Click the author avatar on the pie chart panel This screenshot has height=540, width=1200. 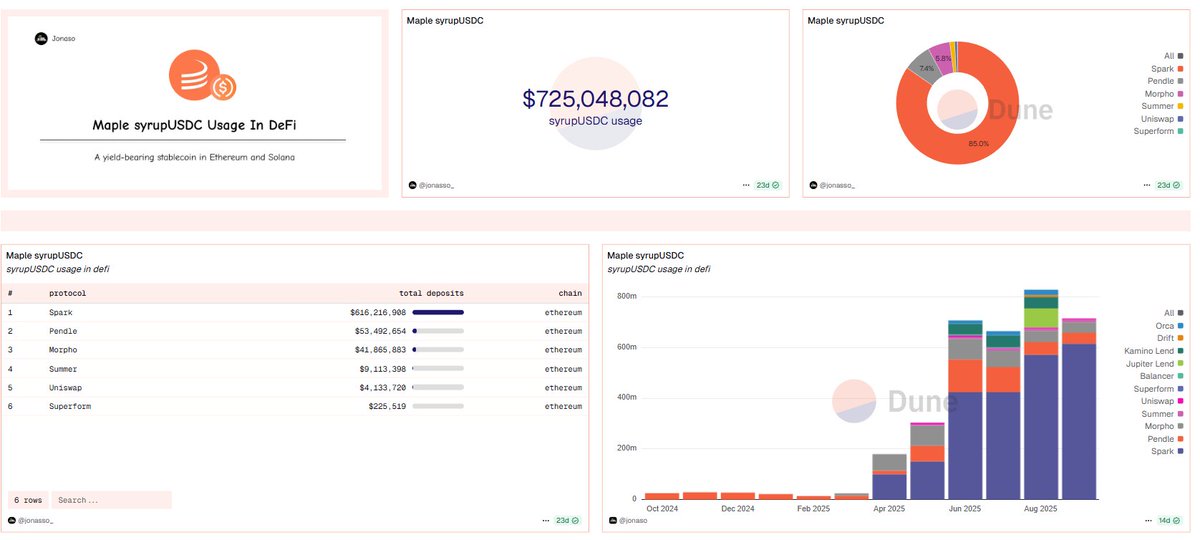click(x=813, y=185)
